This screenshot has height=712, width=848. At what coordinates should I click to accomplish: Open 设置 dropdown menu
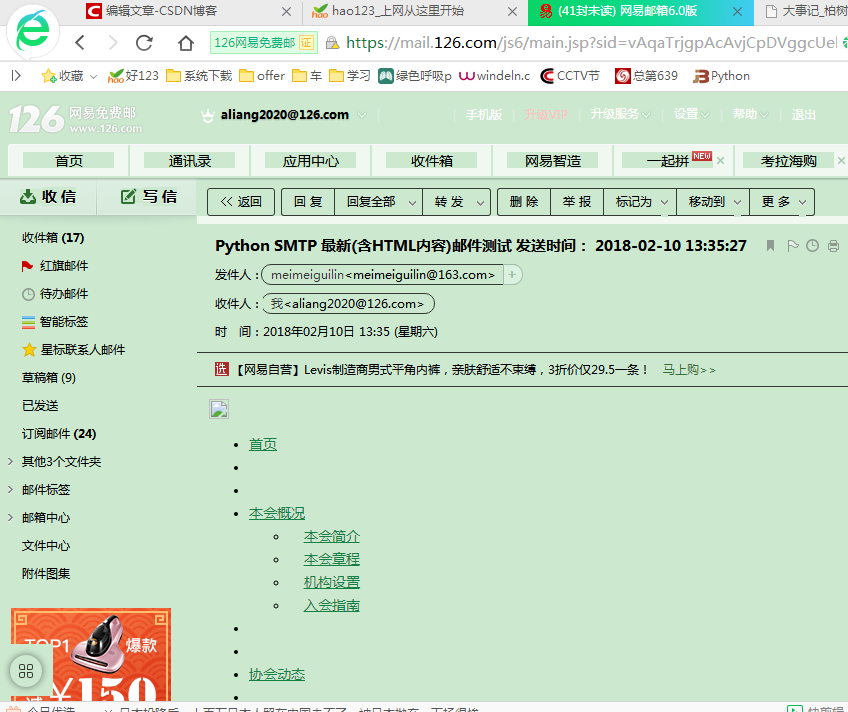[691, 115]
